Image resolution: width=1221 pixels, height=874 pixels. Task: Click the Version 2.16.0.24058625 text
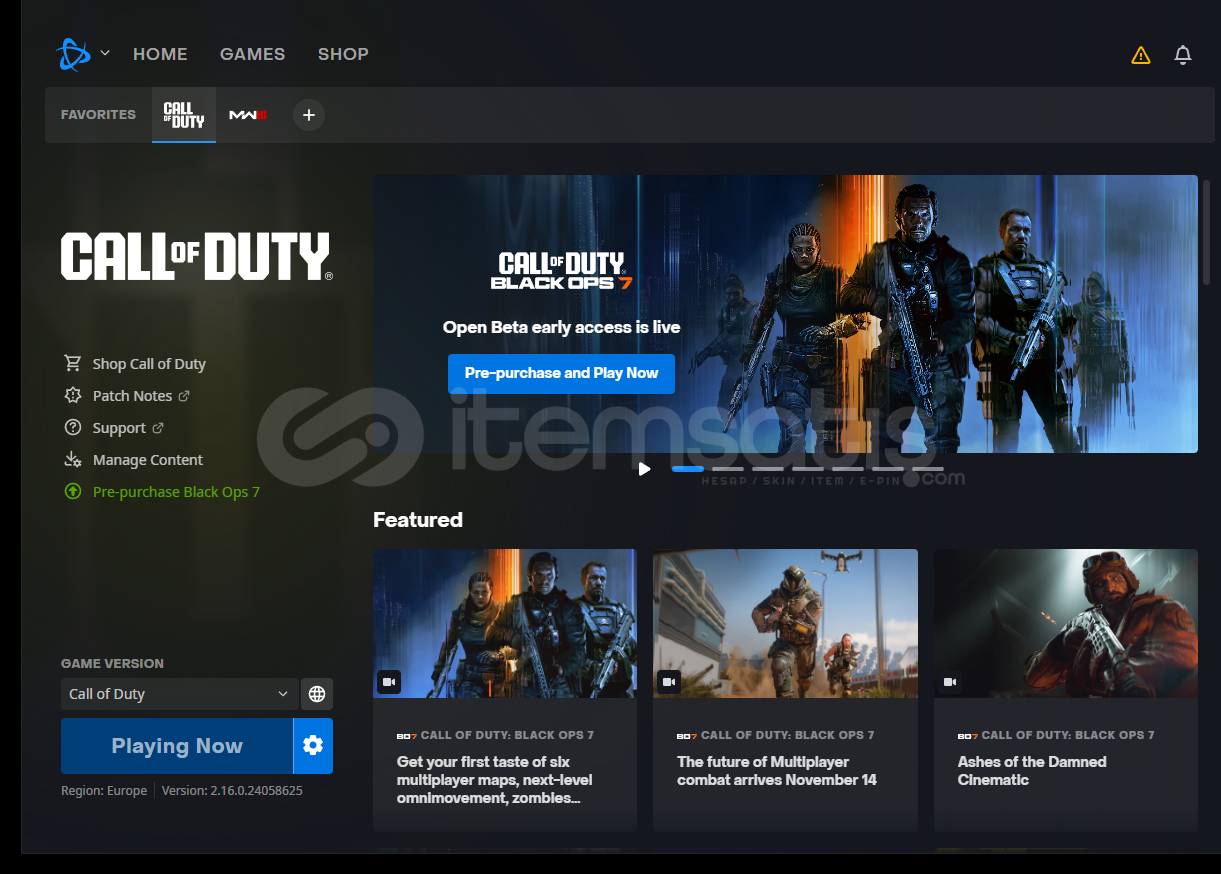pyautogui.click(x=232, y=790)
